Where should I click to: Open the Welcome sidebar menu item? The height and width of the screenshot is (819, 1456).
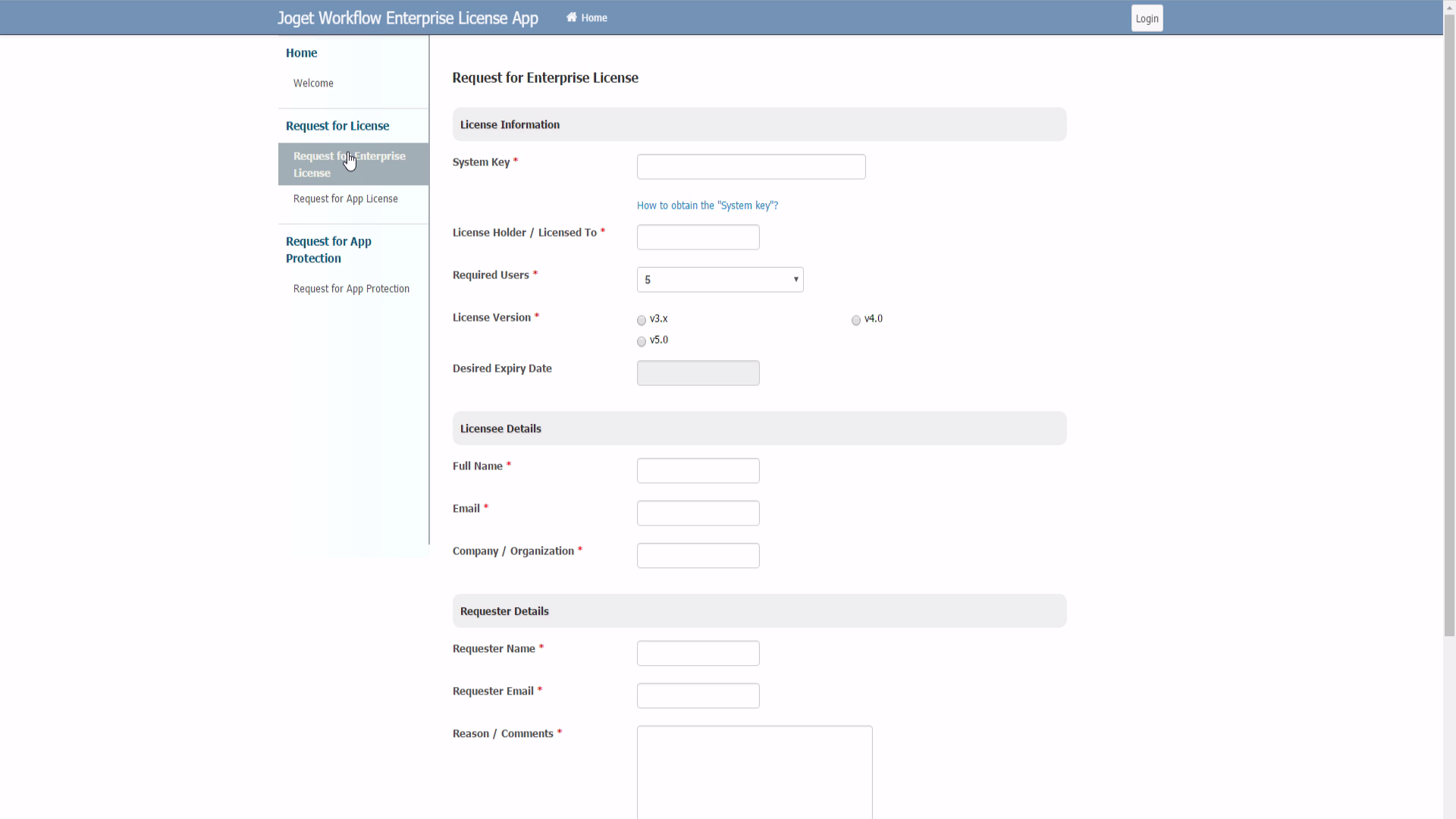coord(313,83)
